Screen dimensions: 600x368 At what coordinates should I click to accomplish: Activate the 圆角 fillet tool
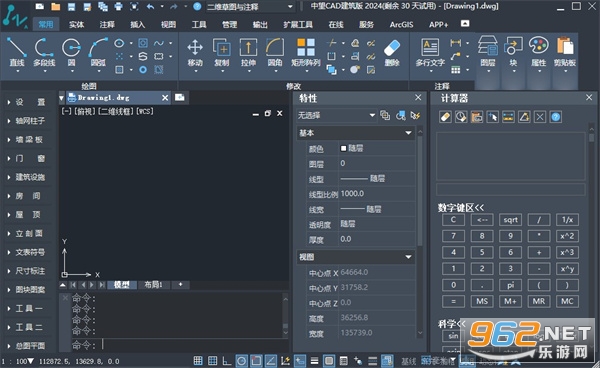[275, 53]
